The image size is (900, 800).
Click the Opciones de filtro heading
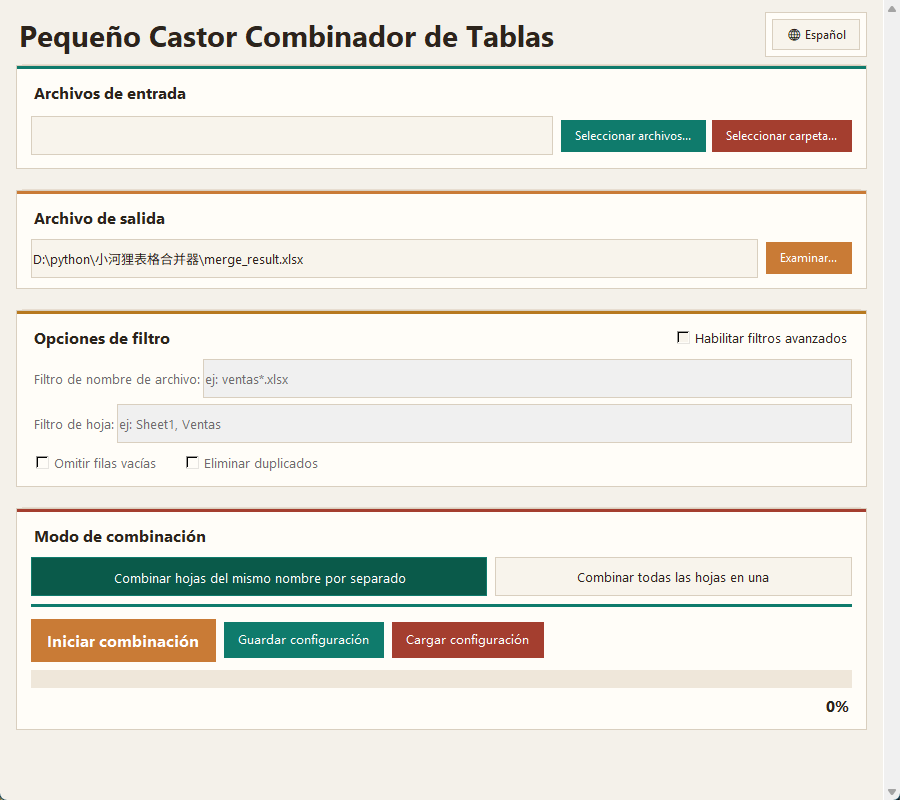click(102, 339)
